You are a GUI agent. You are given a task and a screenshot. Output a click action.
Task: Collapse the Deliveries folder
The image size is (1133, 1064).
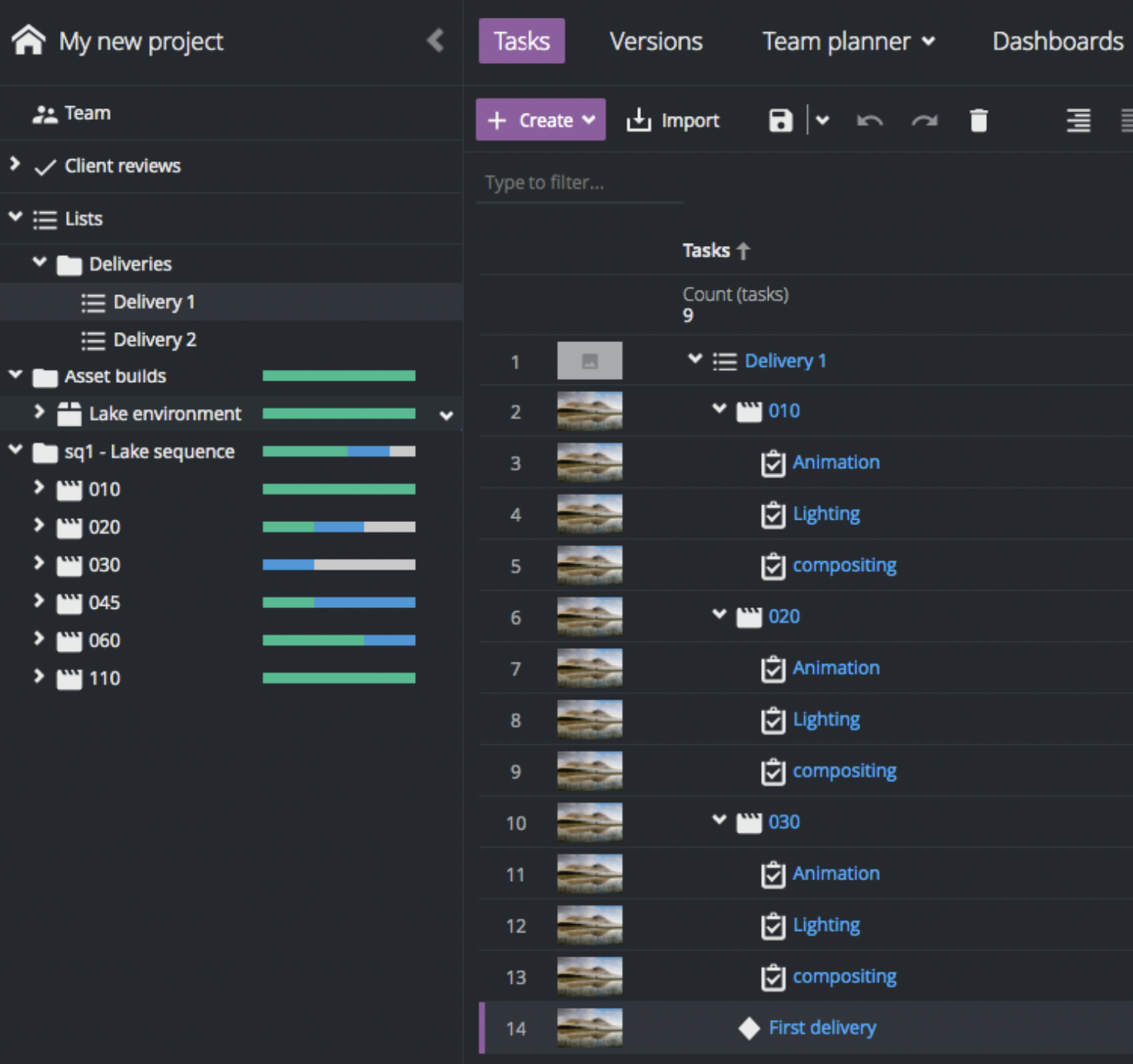(x=39, y=263)
